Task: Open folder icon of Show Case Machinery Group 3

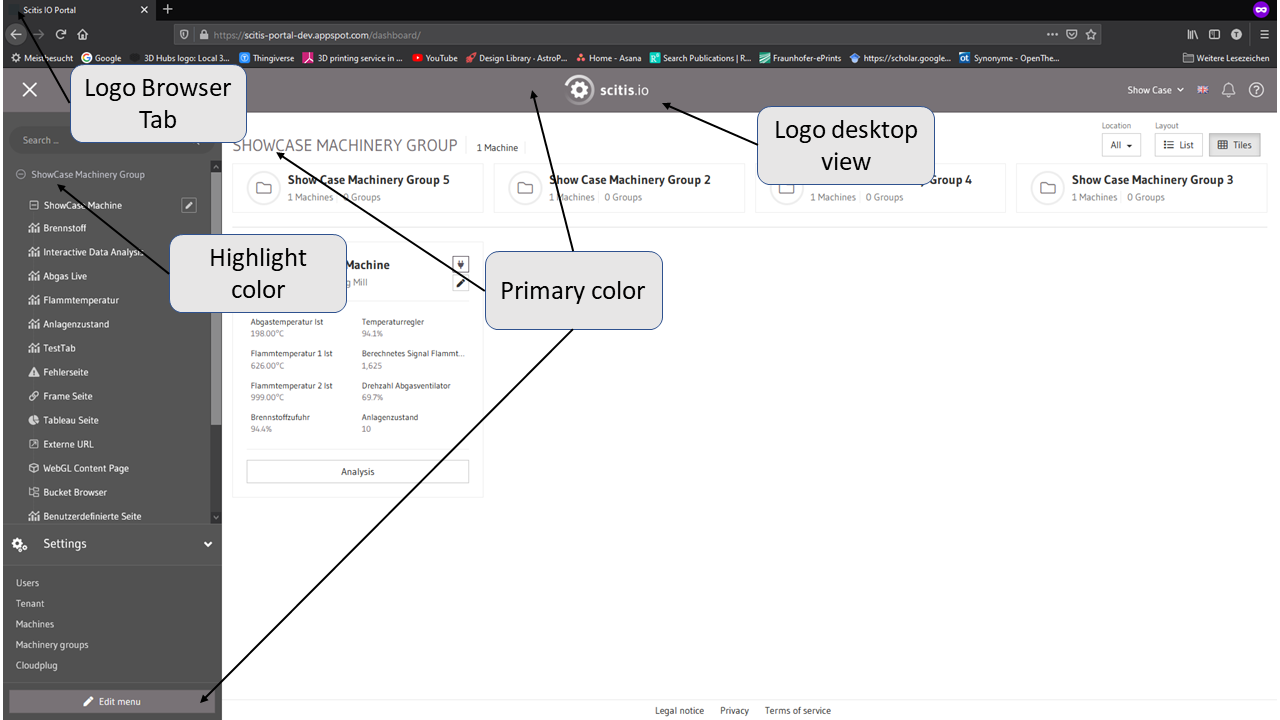Action: 1048,188
